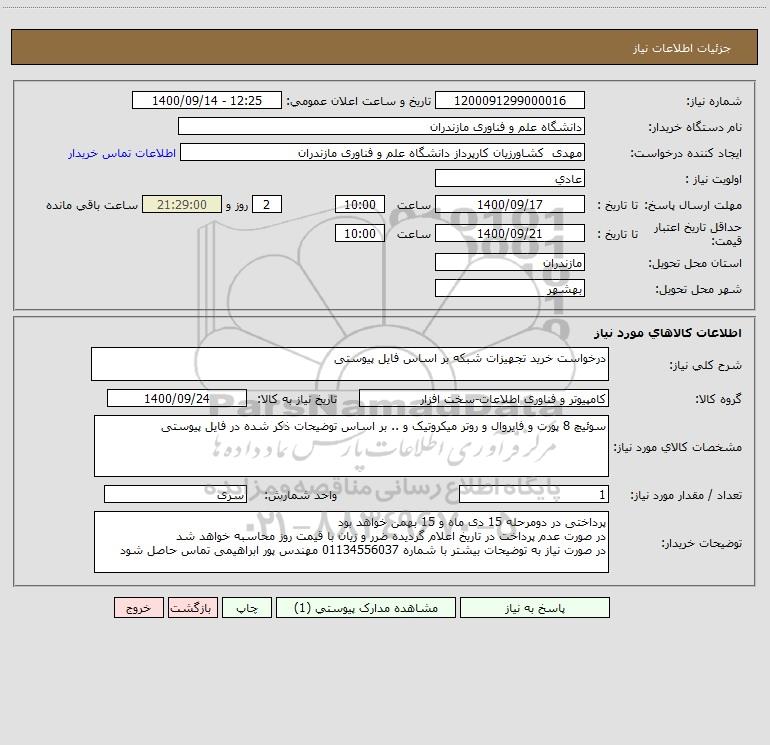Click the چاپ print button
This screenshot has height=745, width=770.
[x=247, y=607]
